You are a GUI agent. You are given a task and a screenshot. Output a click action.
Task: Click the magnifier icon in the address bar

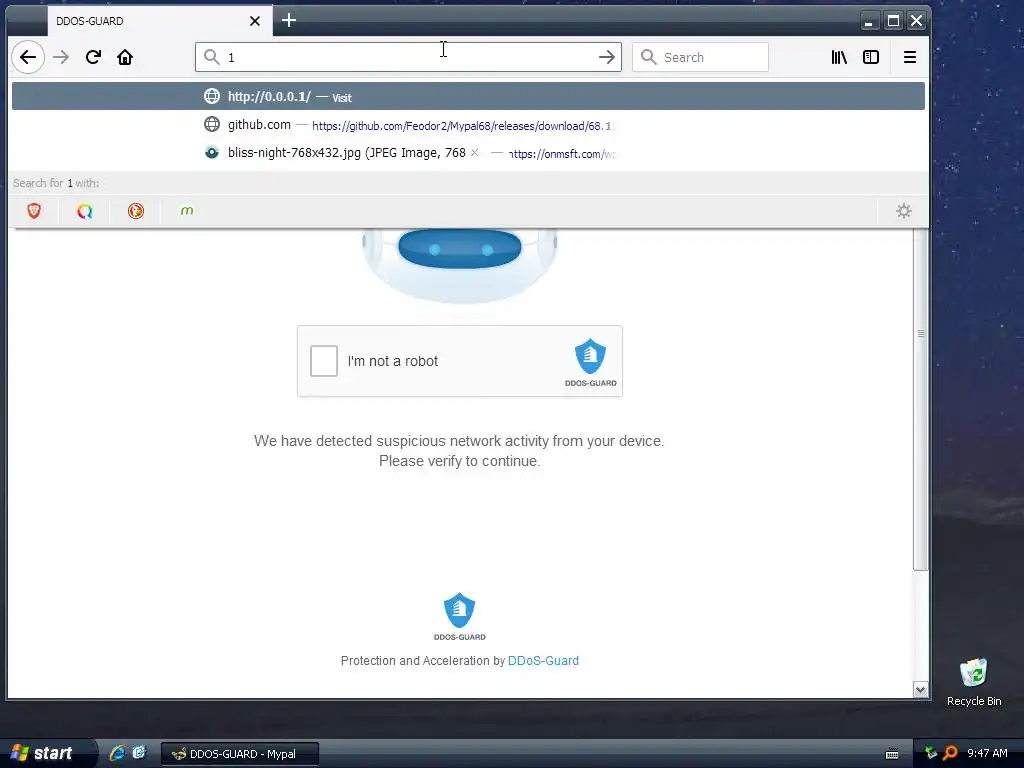point(212,57)
